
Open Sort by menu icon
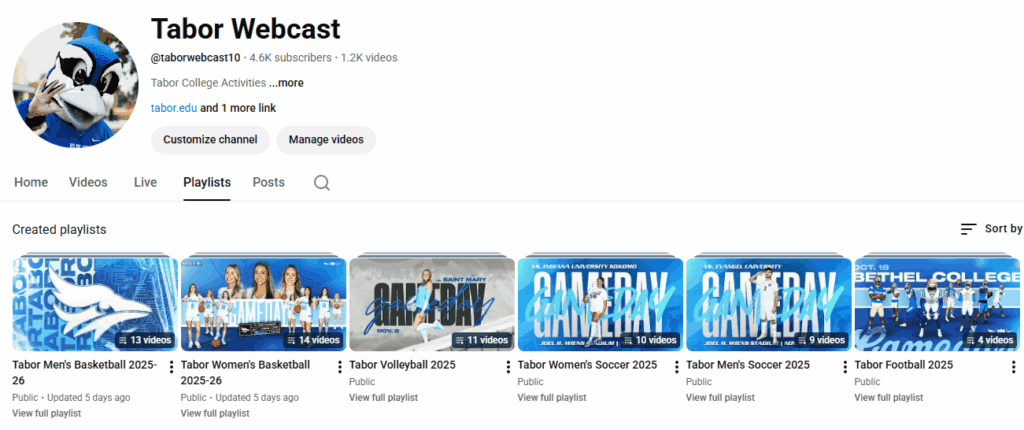pyautogui.click(x=968, y=229)
